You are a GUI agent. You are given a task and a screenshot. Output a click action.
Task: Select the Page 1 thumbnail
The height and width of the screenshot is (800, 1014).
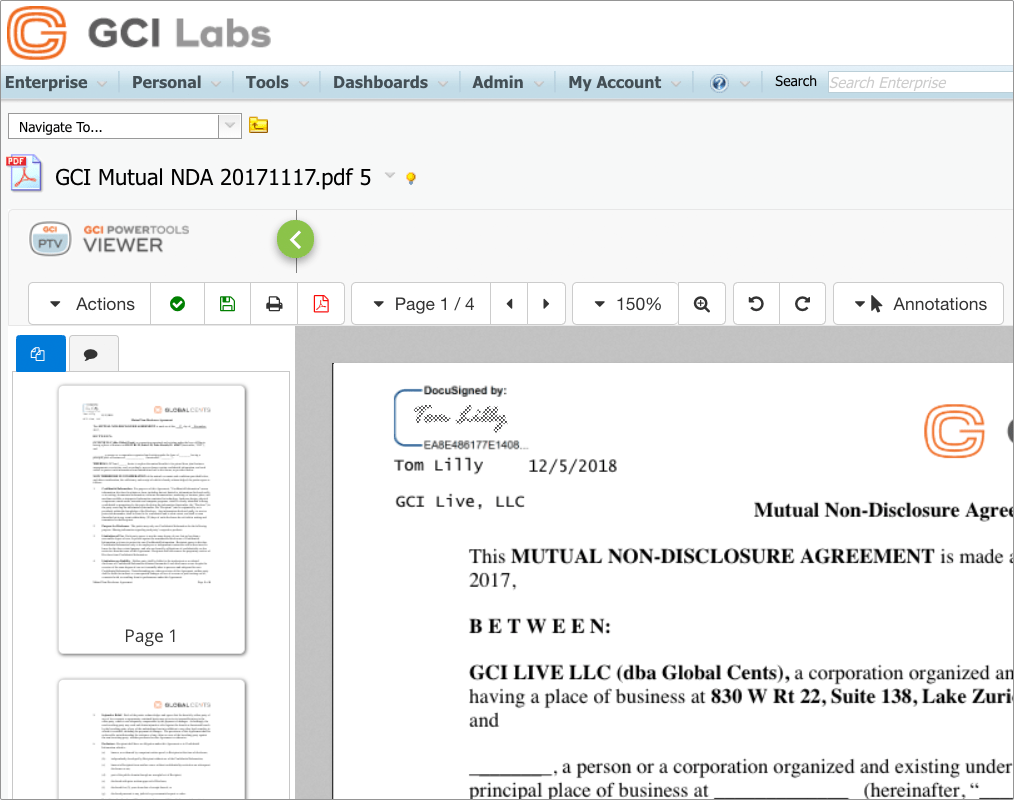tap(151, 519)
